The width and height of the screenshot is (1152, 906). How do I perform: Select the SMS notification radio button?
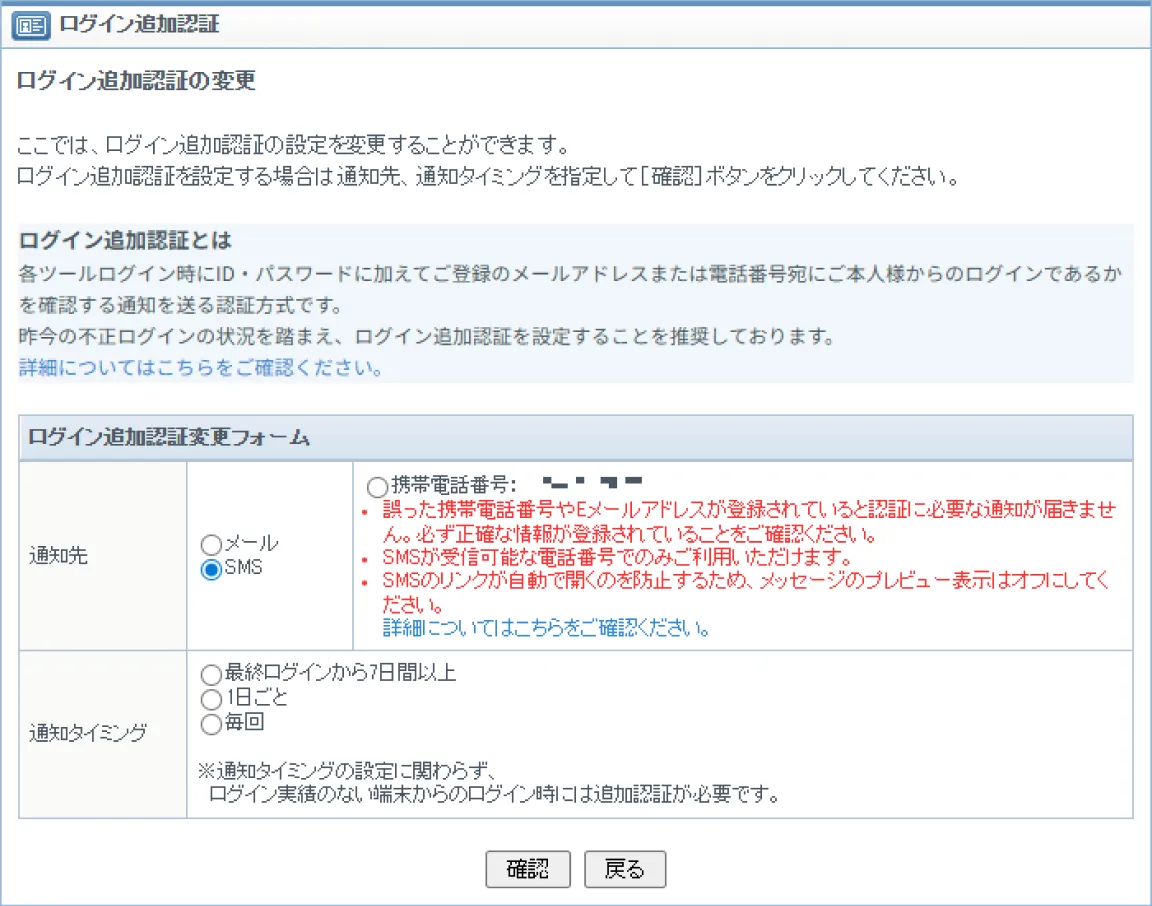click(211, 570)
